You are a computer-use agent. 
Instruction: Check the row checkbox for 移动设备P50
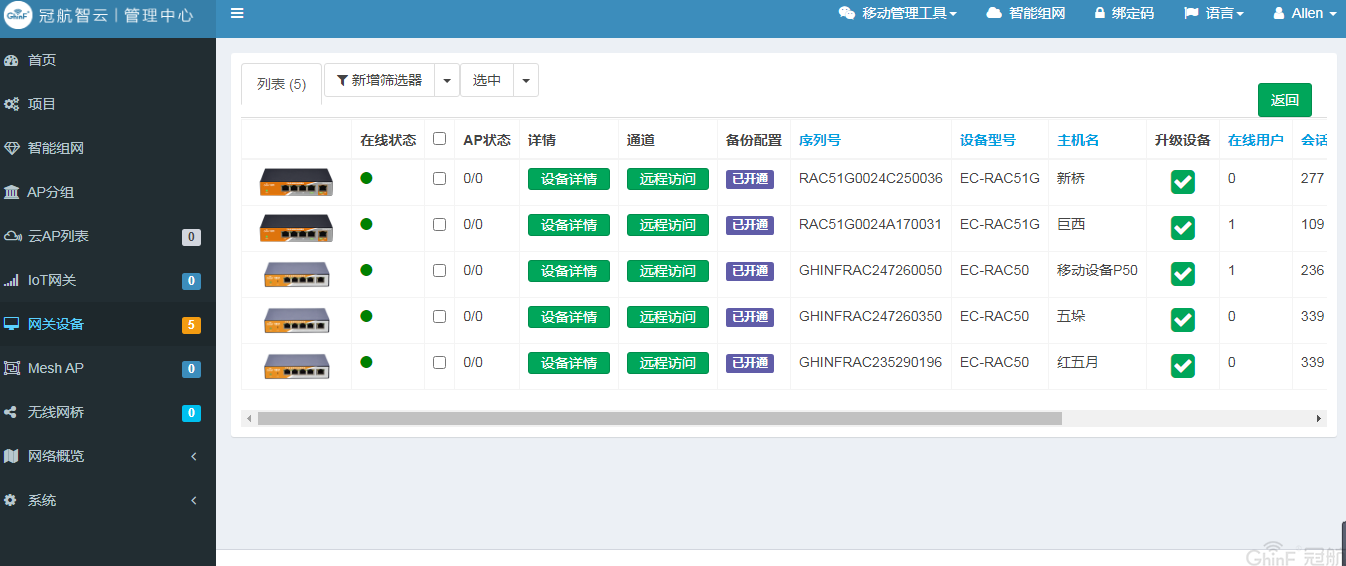(x=439, y=271)
